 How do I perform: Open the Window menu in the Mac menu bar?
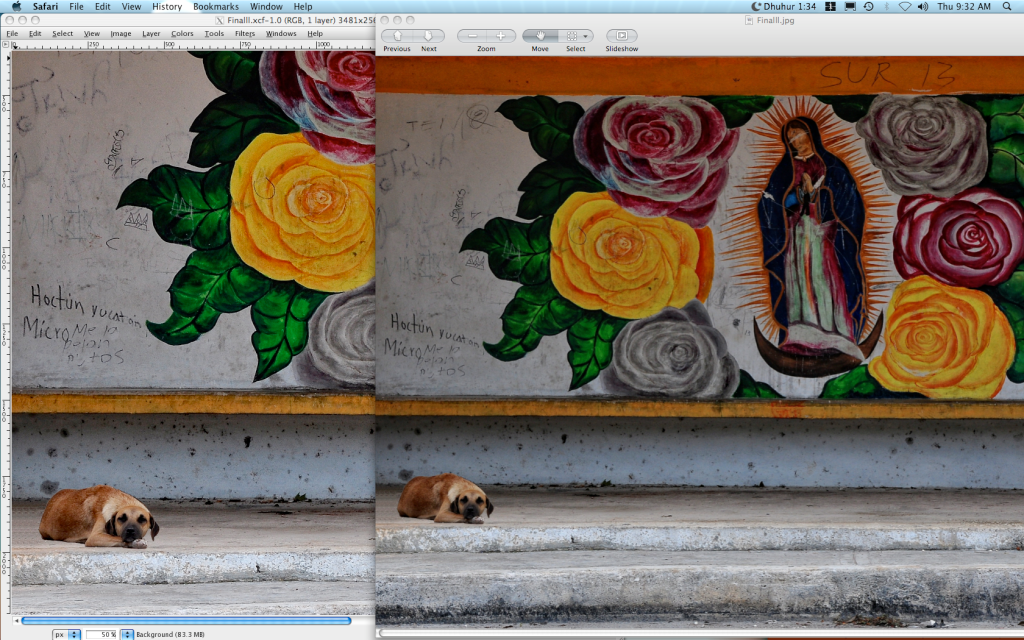pos(266,7)
